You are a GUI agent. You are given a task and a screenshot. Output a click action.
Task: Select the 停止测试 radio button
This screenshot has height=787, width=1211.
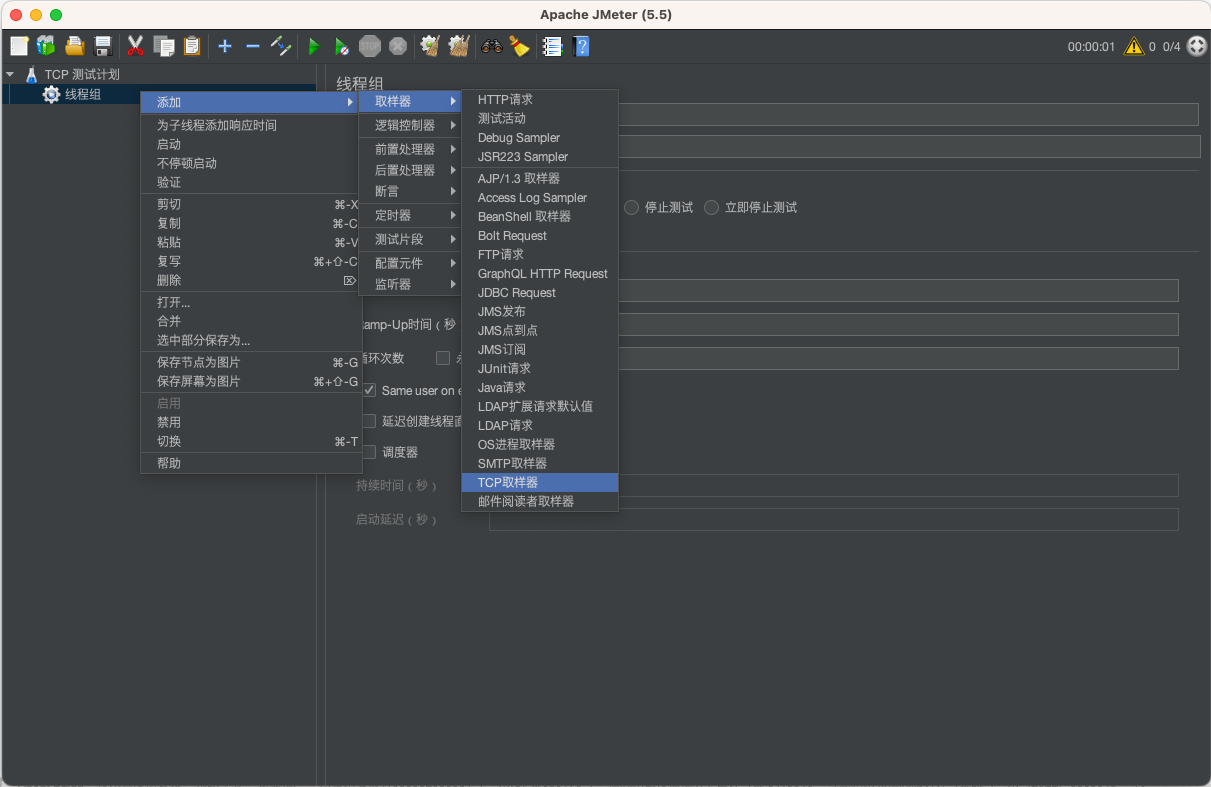click(631, 208)
